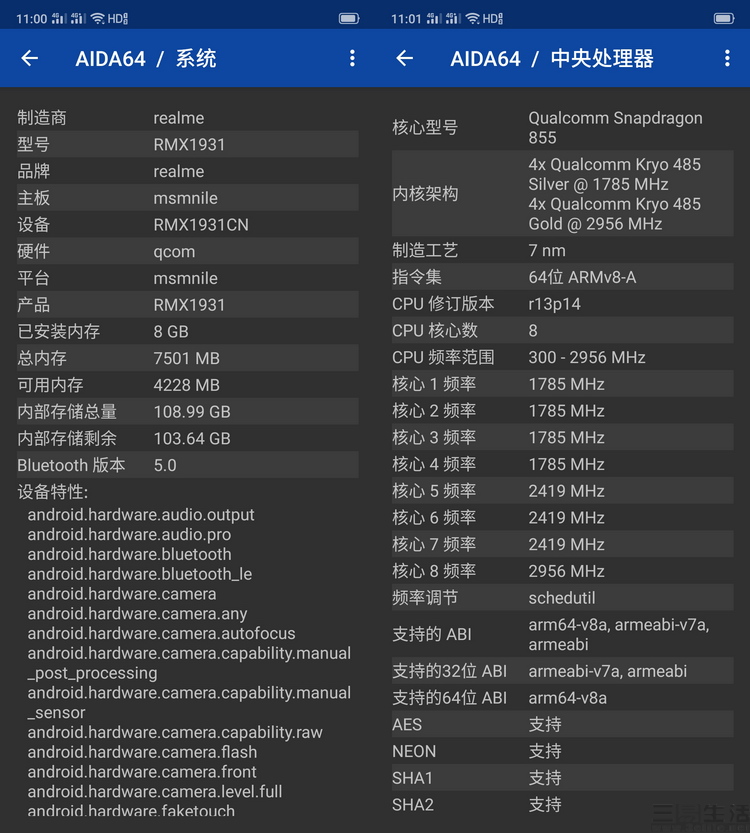The height and width of the screenshot is (833, 750).
Task: Go back from the AIDA64 系统 screen
Action: point(30,58)
